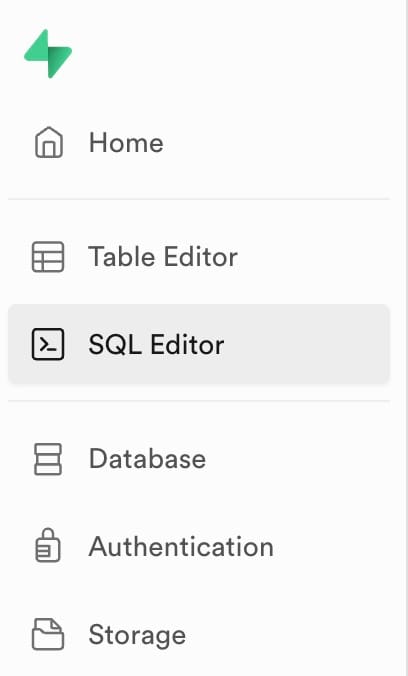Select the Storage folder icon
Image resolution: width=408 pixels, height=676 pixels.
coord(48,634)
